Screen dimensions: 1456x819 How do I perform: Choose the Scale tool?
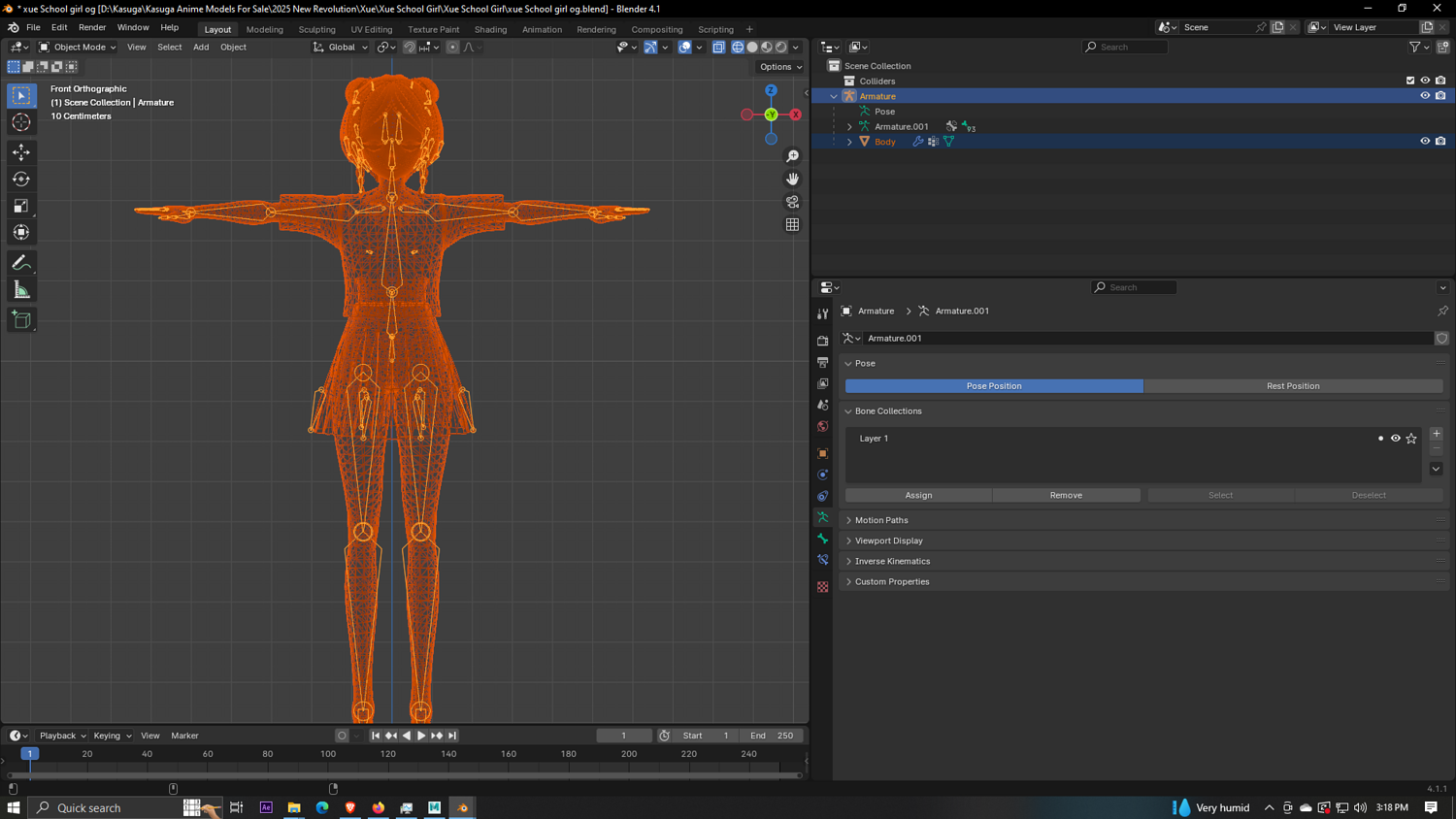click(x=21, y=206)
